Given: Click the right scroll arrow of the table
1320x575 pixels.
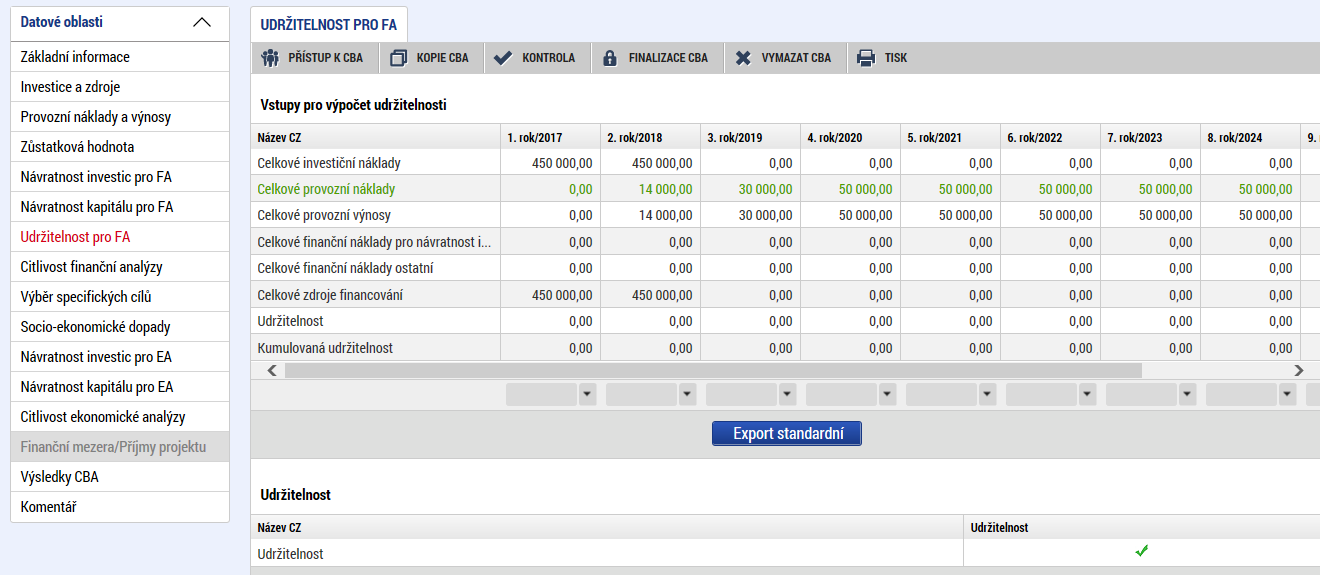Looking at the screenshot, I should pyautogui.click(x=1298, y=370).
